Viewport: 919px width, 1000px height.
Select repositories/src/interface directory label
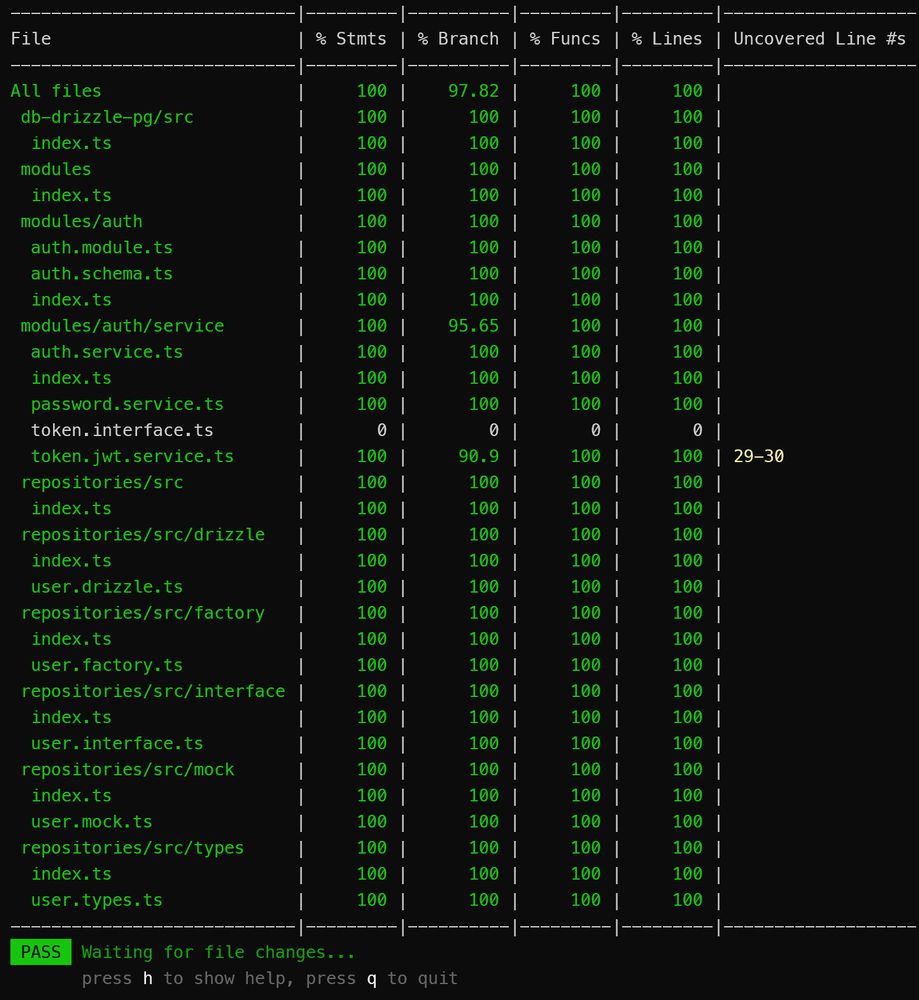coord(152,691)
